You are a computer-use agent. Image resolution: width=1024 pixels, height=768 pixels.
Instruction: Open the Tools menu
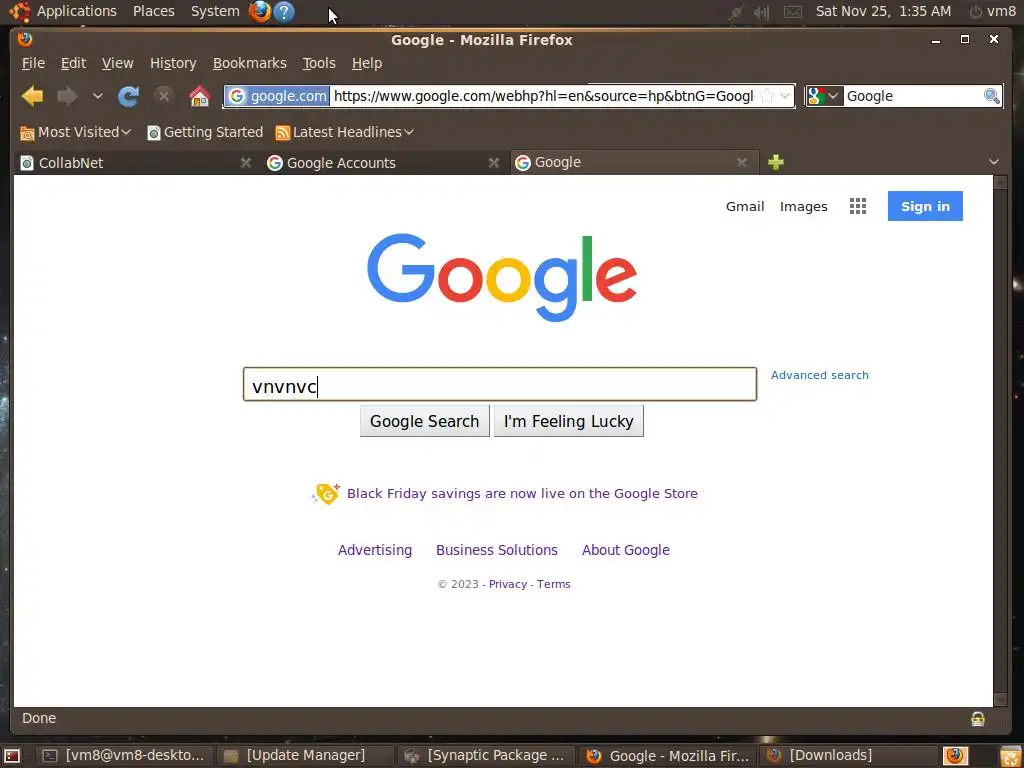coord(319,63)
